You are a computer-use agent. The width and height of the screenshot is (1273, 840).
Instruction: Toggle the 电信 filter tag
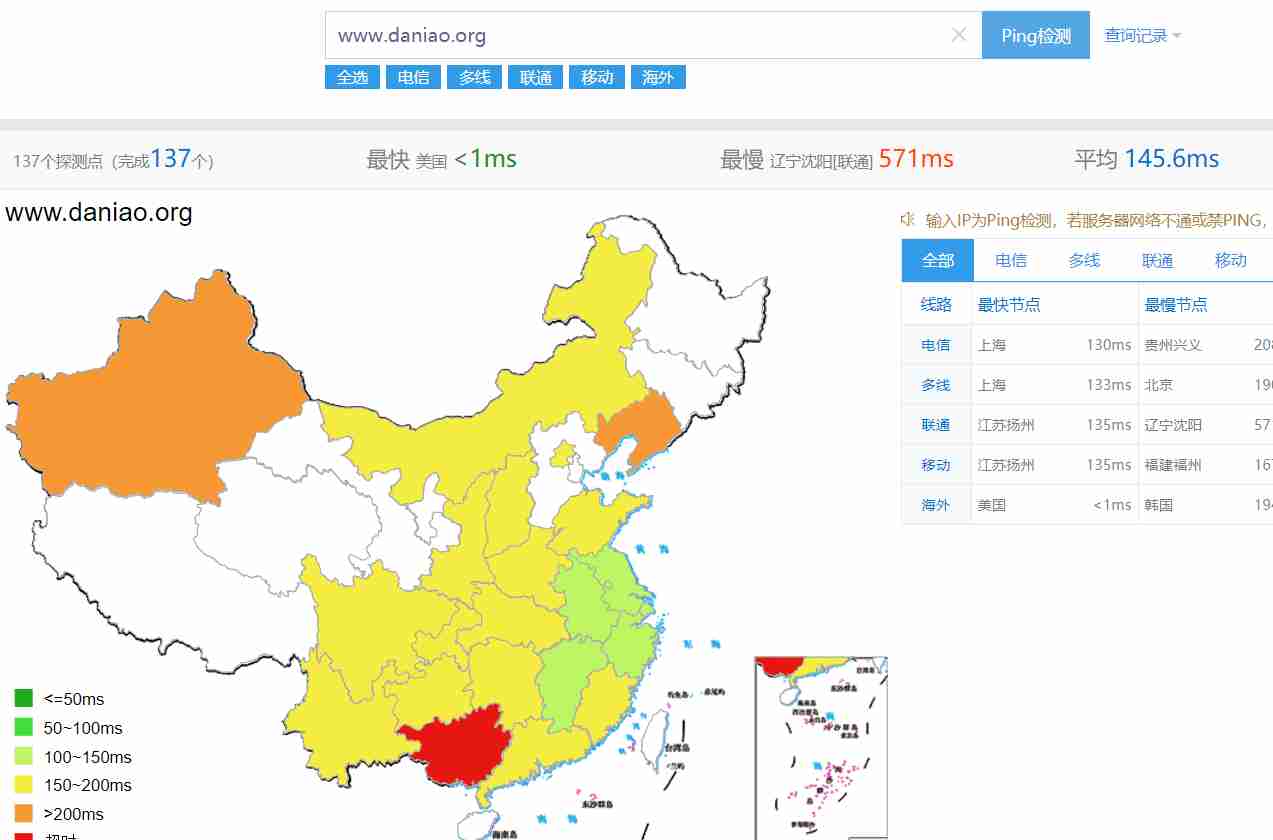click(x=413, y=77)
